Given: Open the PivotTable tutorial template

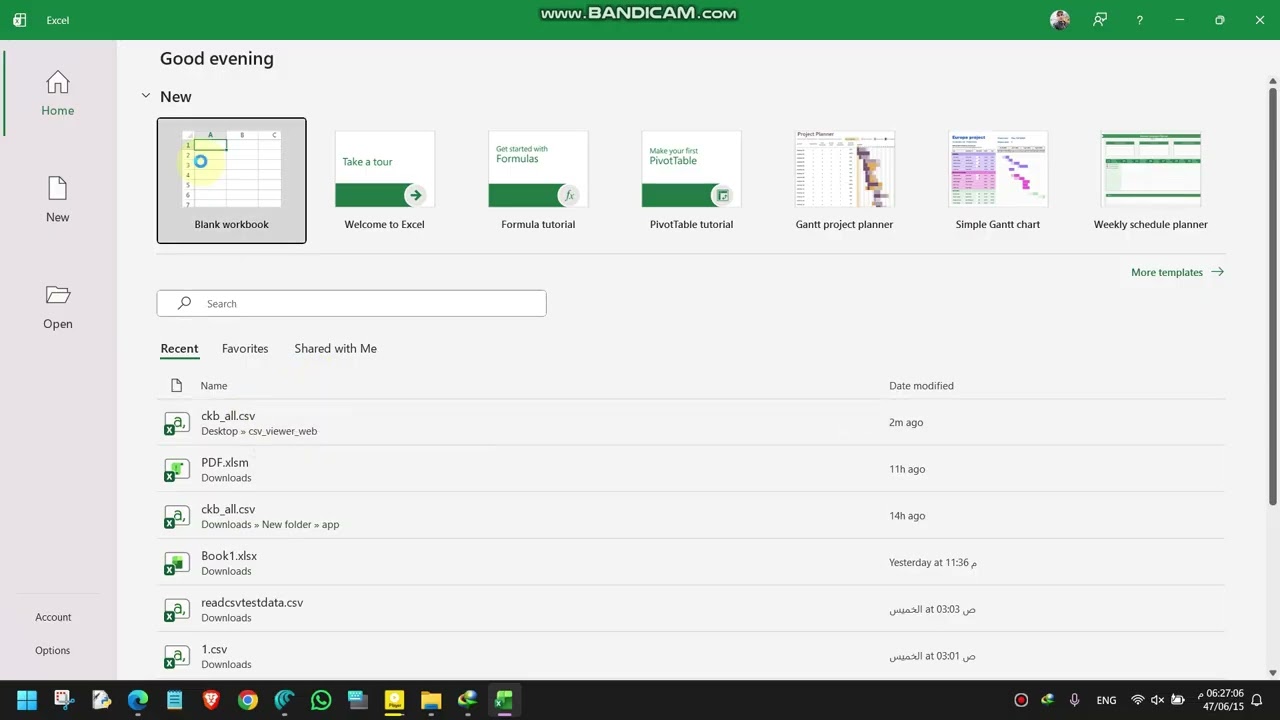Looking at the screenshot, I should click(691, 181).
